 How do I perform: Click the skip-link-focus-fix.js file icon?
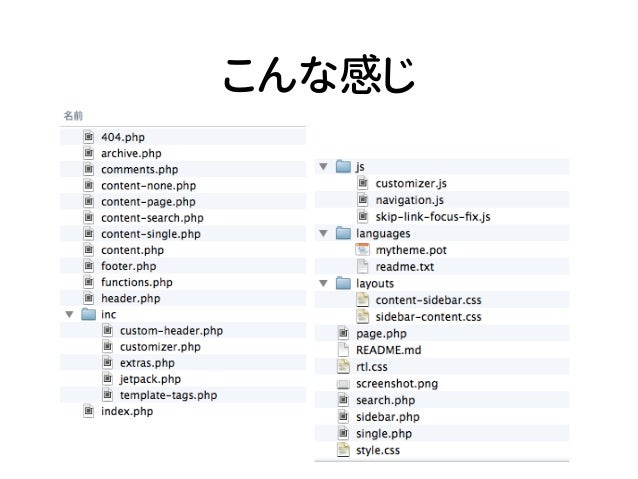[363, 217]
